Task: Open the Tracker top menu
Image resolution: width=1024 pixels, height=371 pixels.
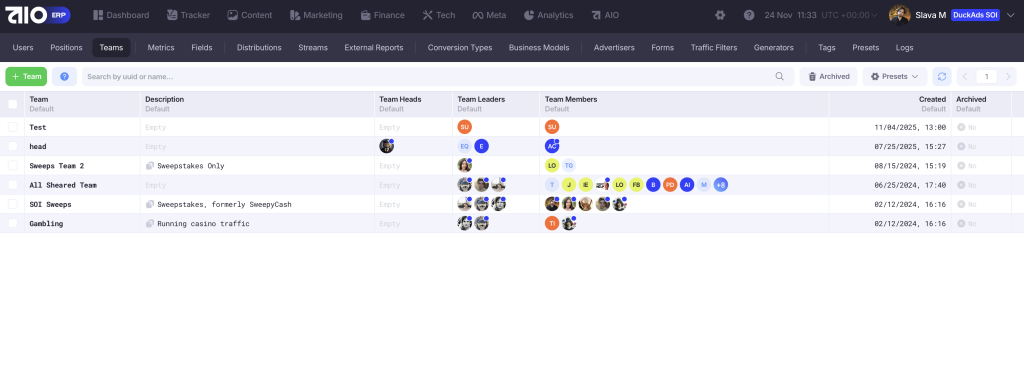Action: tap(188, 15)
